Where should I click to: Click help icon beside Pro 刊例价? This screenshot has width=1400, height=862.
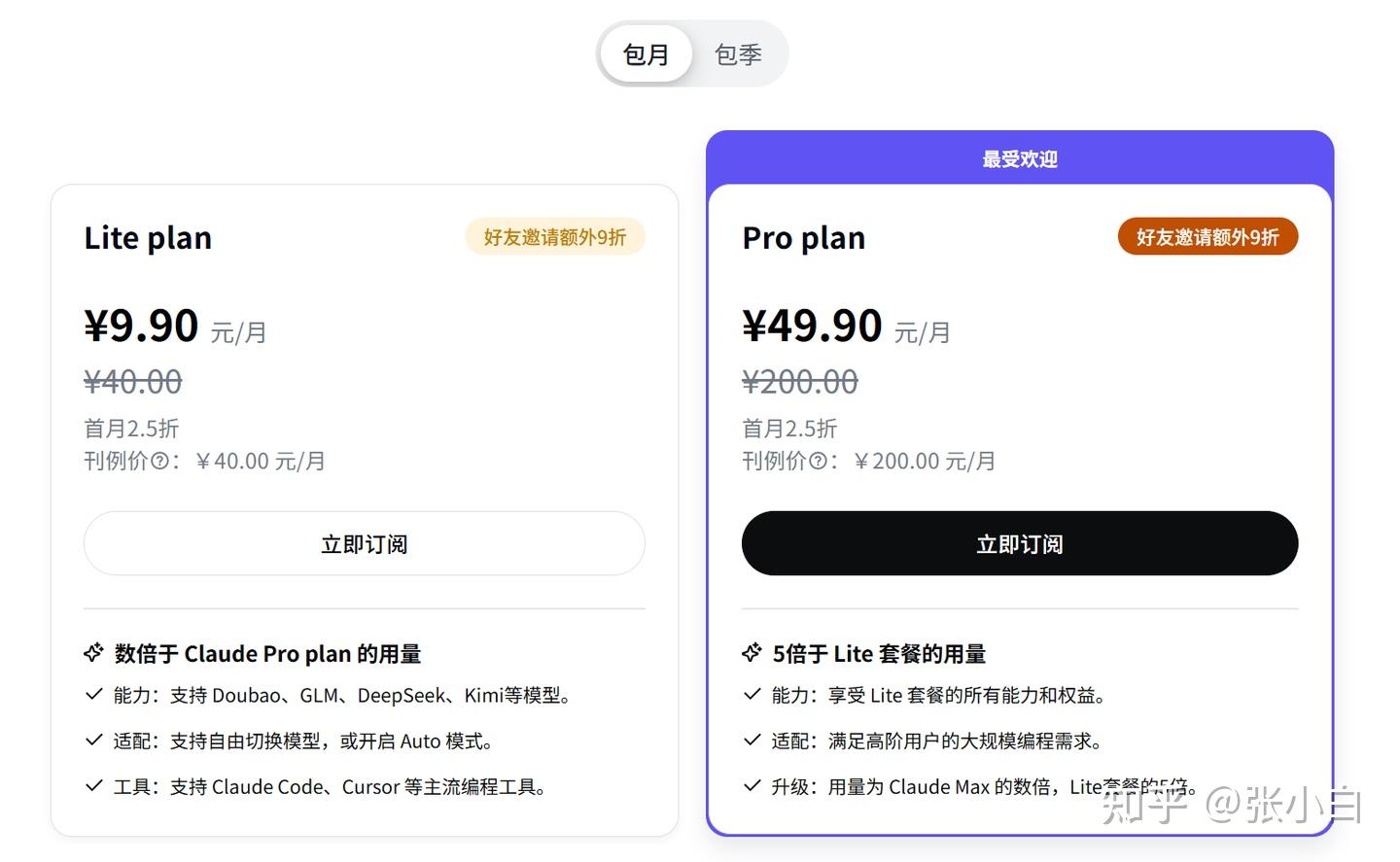click(818, 462)
